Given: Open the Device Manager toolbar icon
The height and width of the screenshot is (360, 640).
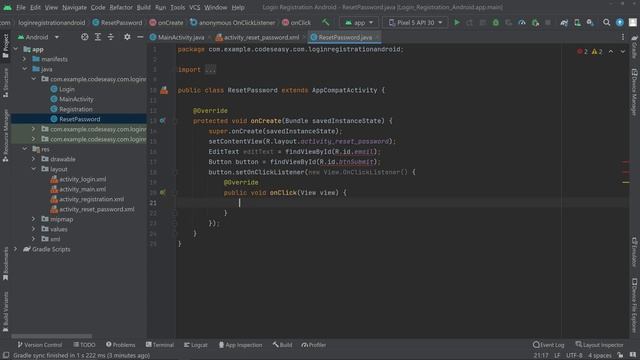Looking at the screenshot, I should [x=577, y=22].
